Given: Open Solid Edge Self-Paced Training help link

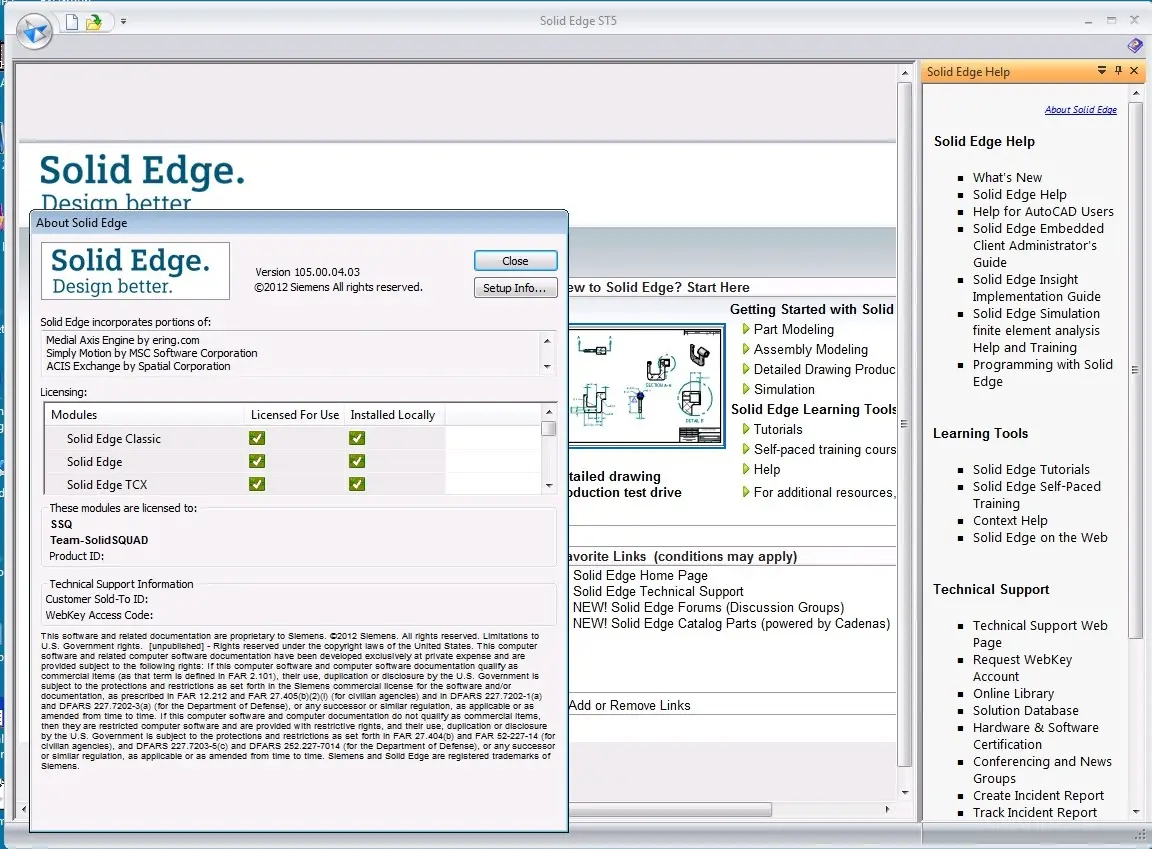Looking at the screenshot, I should click(1037, 495).
